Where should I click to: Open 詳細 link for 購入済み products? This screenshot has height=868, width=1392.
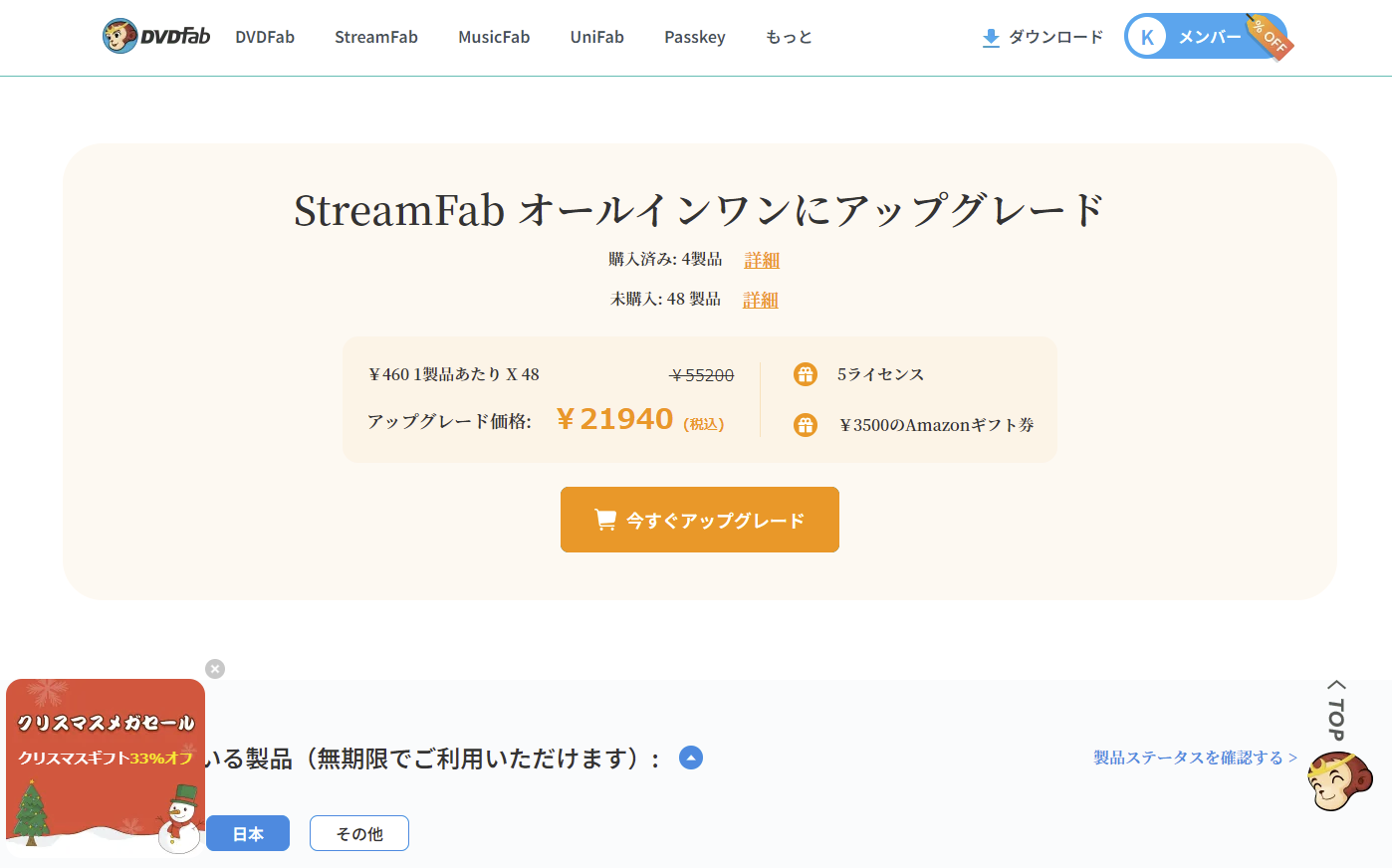[x=762, y=260]
